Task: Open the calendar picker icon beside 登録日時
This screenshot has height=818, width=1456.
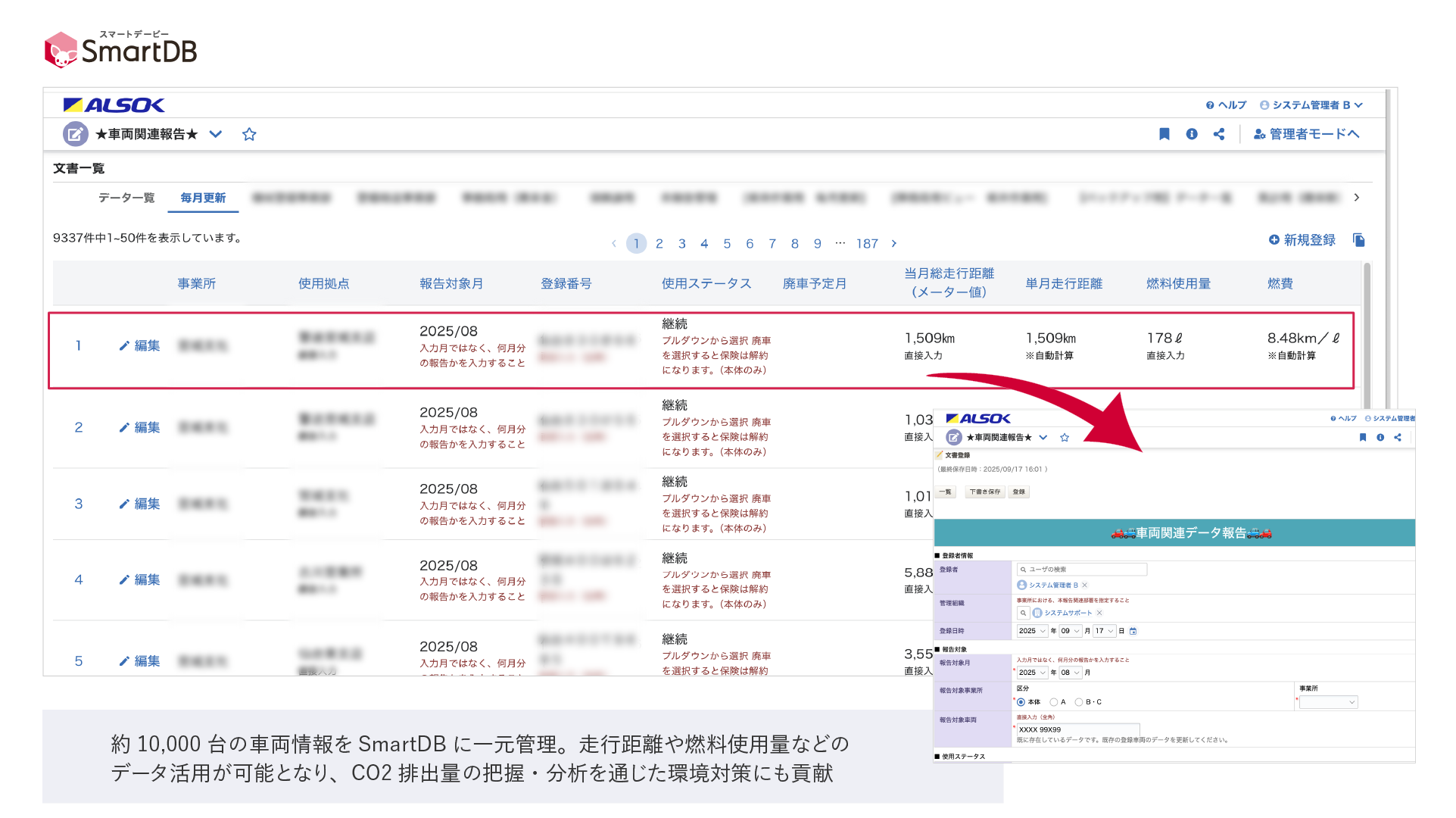Action: coord(1133,631)
